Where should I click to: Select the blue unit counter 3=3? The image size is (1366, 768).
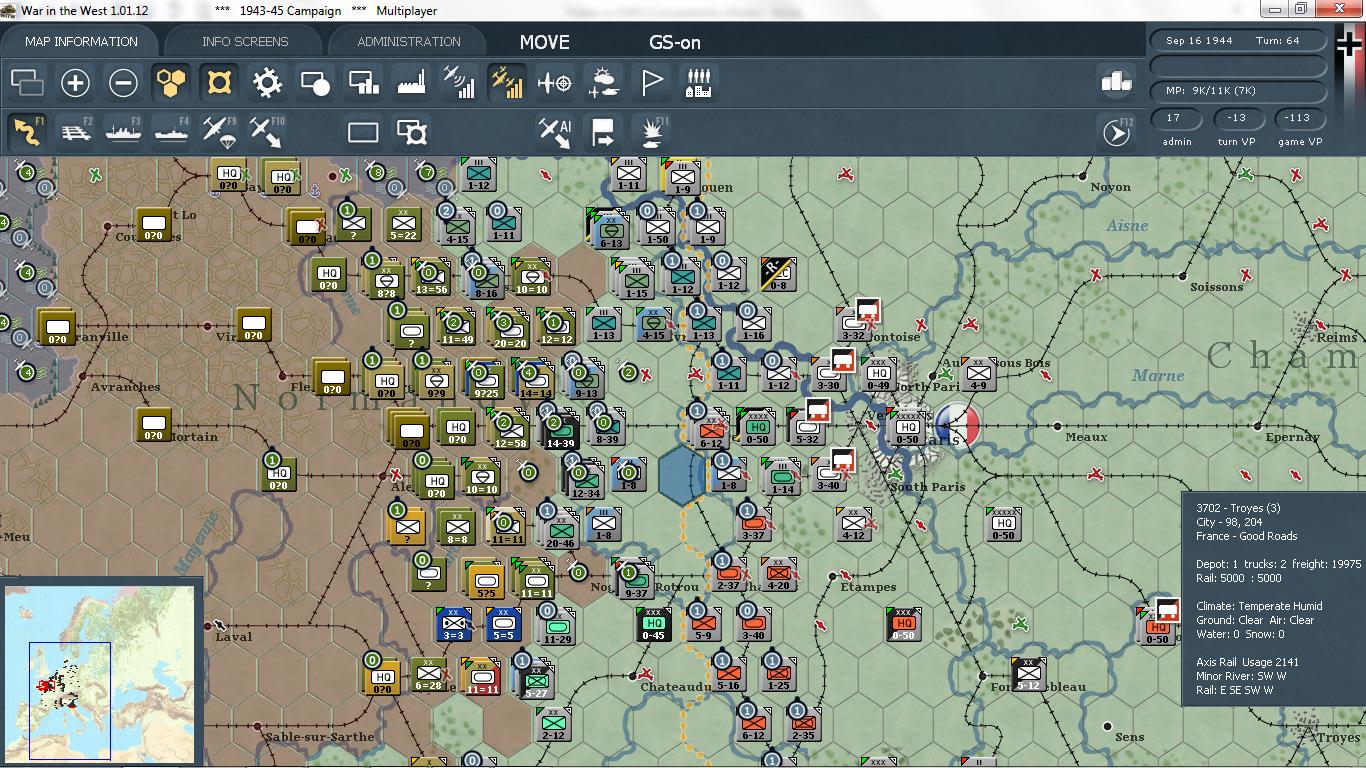pyautogui.click(x=453, y=624)
